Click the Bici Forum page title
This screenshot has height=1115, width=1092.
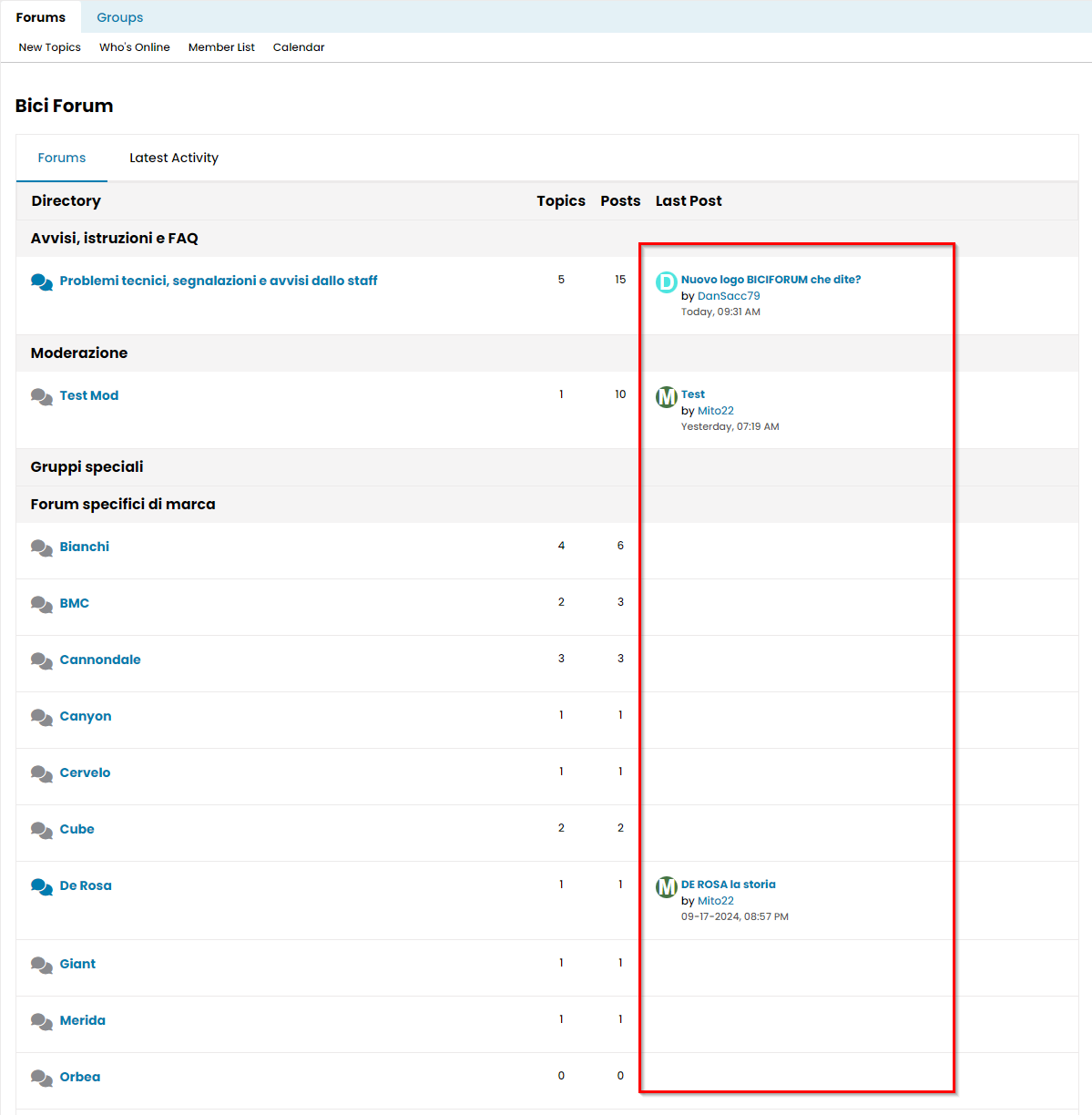click(x=65, y=106)
